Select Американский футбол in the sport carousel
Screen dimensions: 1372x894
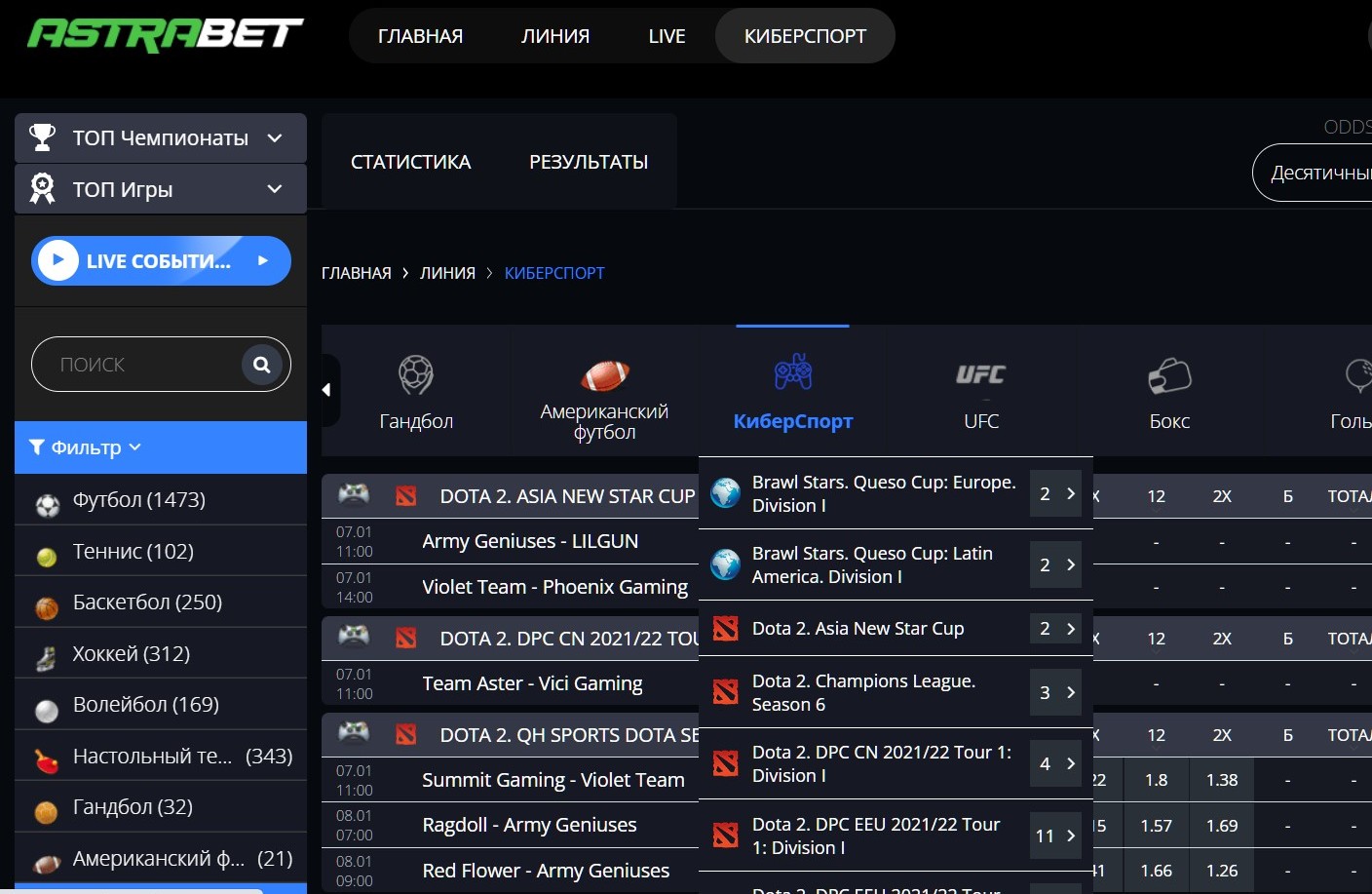pyautogui.click(x=604, y=392)
